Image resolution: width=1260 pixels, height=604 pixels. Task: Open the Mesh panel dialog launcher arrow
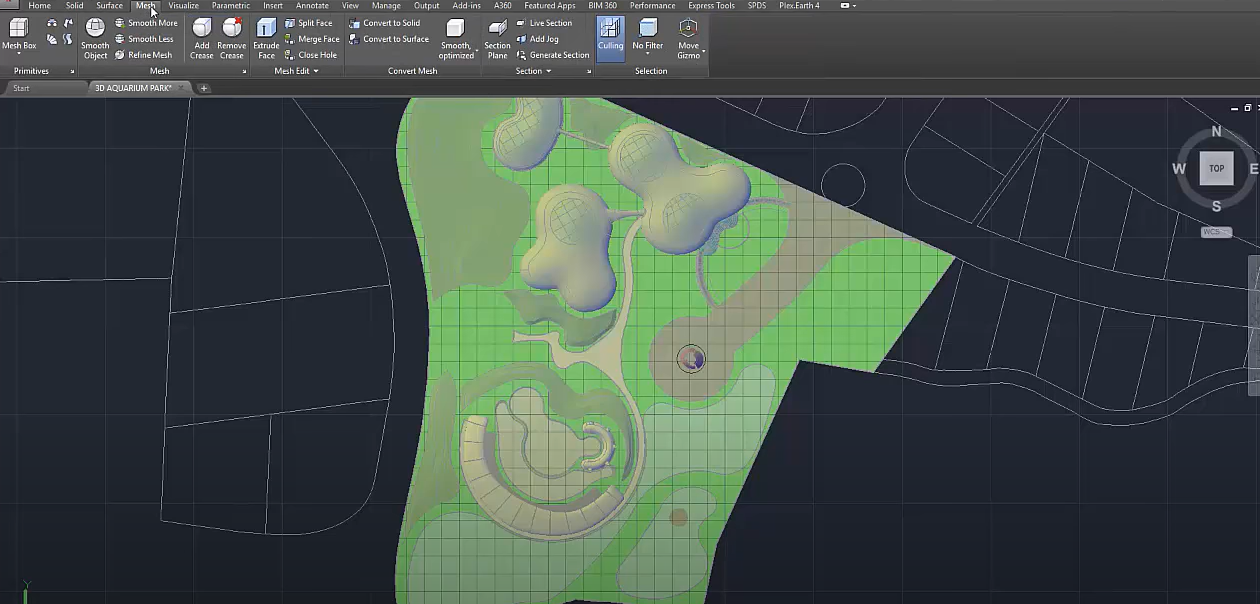click(x=244, y=71)
